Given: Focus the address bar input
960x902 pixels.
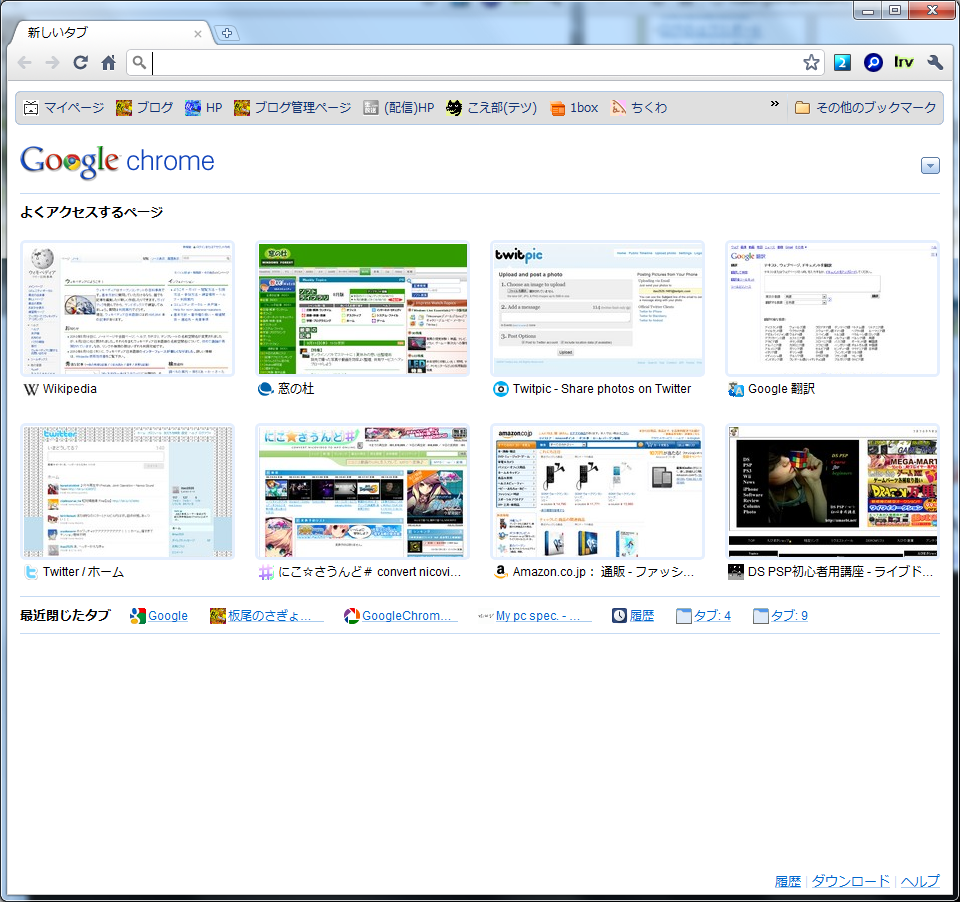Looking at the screenshot, I should (x=474, y=62).
